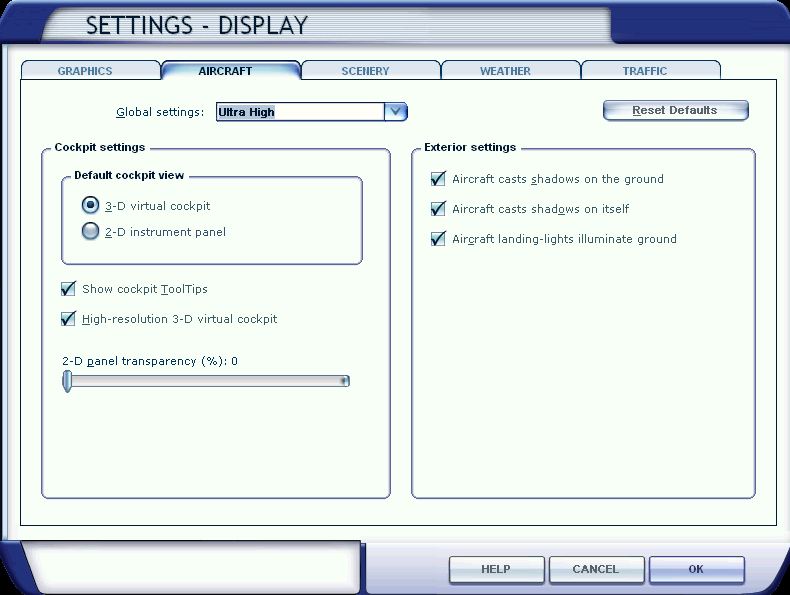The height and width of the screenshot is (595, 790).
Task: Disable High-resolution 3-D virtual cockpit
Action: 69,319
